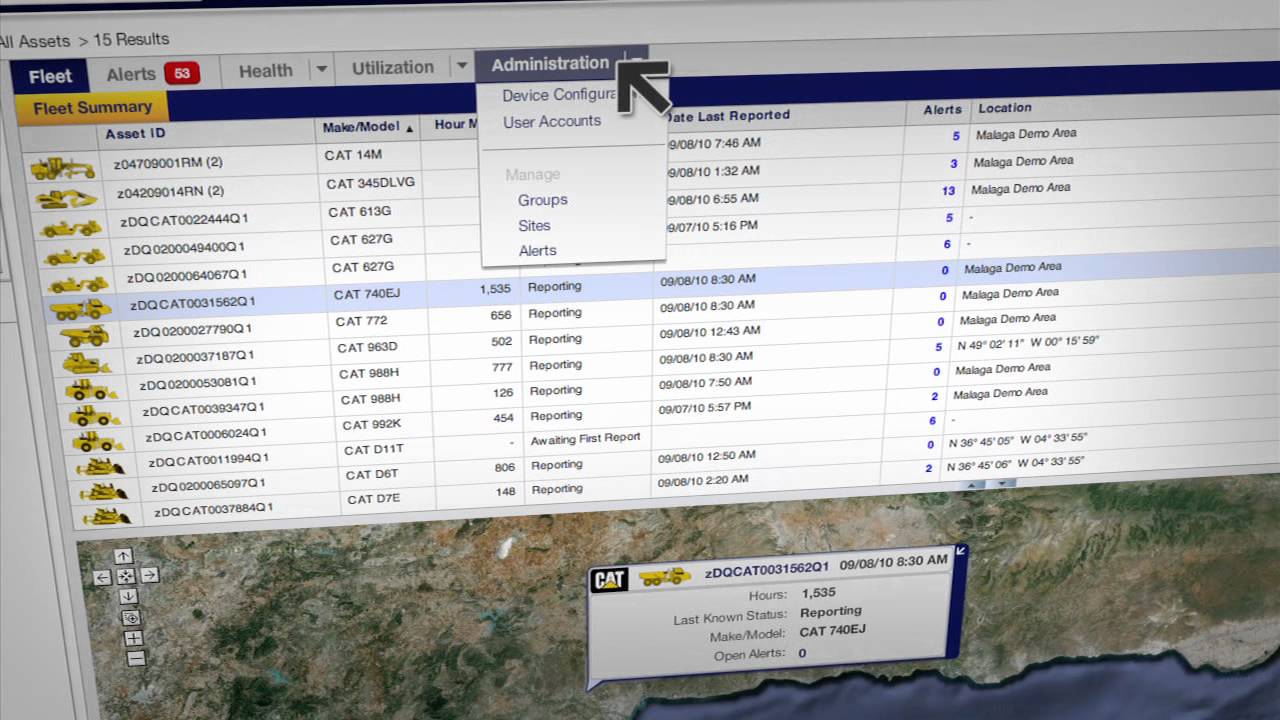
Task: Open alert count 13 for z04209014RN
Action: coord(949,190)
